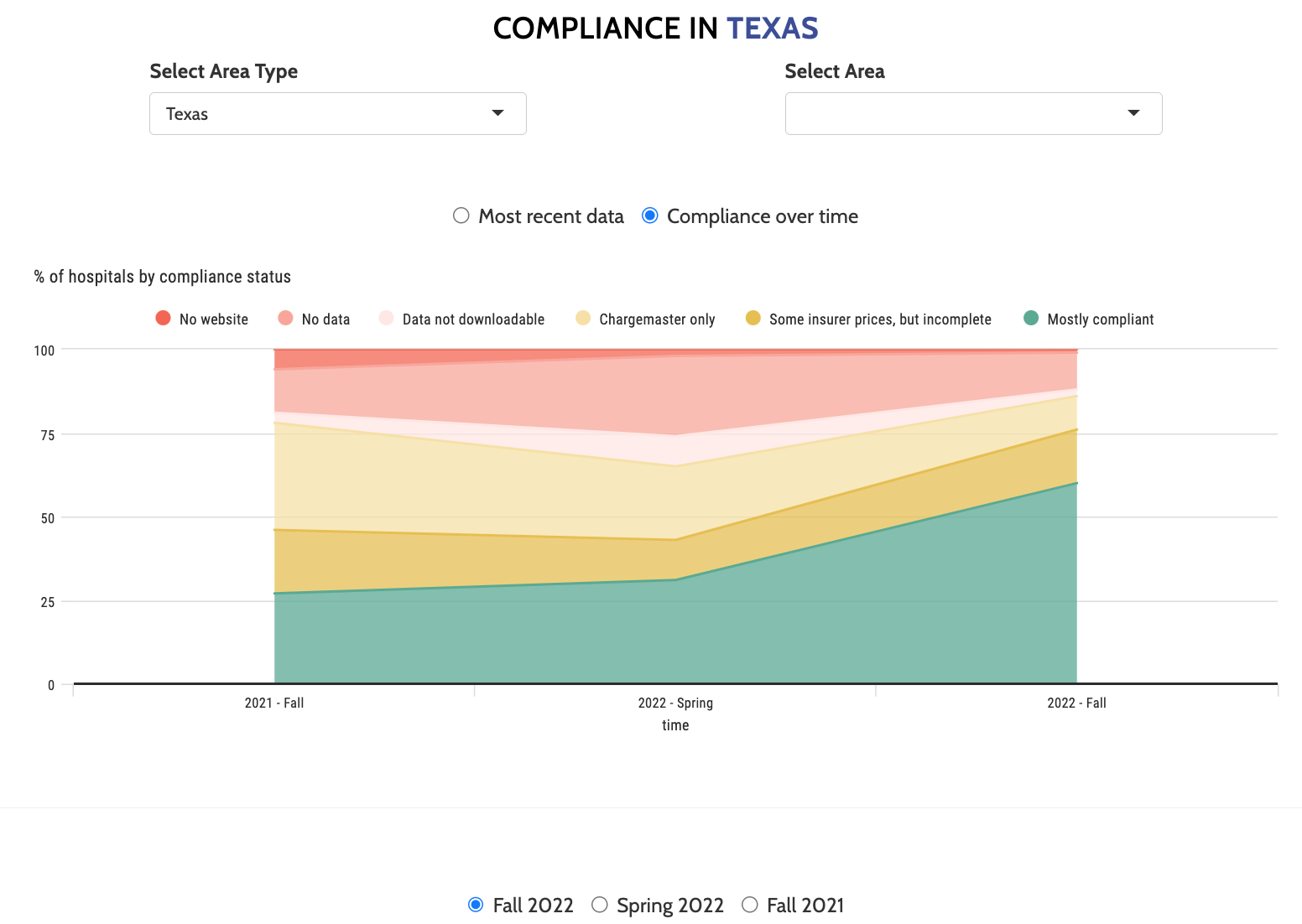
Task: Toggle the Chargemaster only legend swatch
Action: 583,318
